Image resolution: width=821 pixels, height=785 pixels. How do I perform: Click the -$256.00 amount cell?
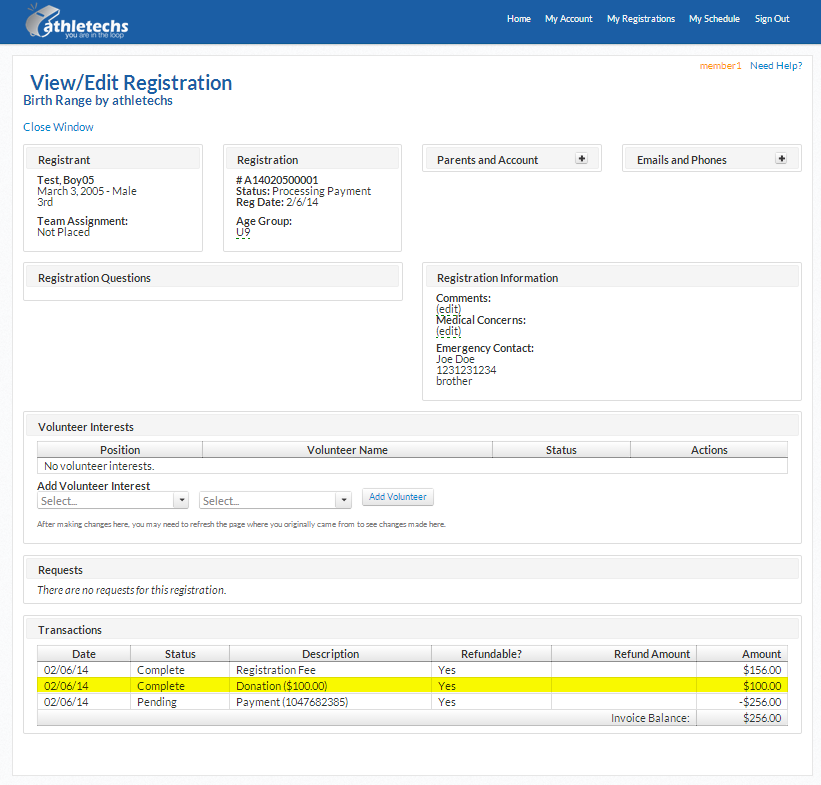742,702
